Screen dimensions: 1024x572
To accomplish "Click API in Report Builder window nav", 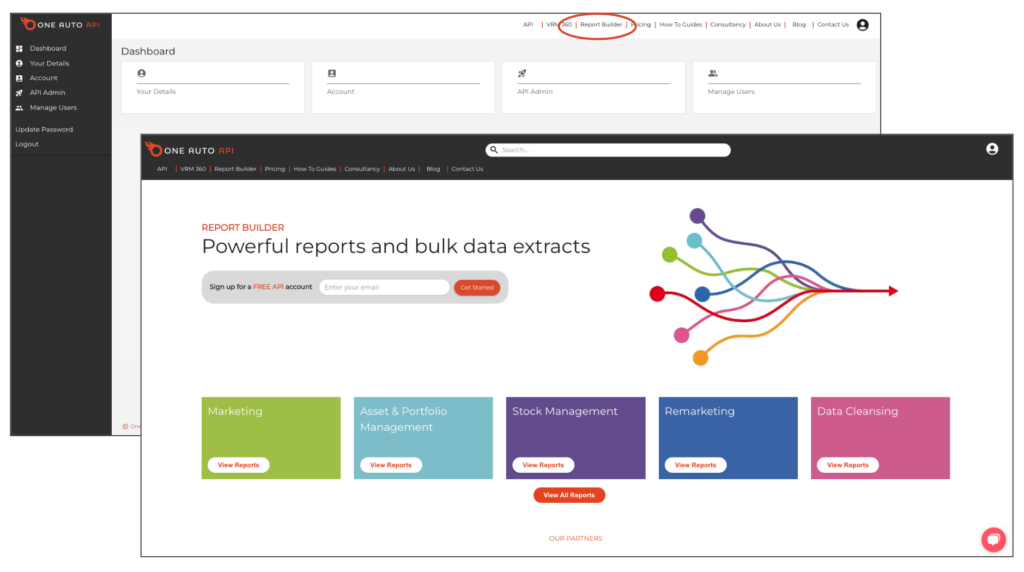I will [x=162, y=169].
